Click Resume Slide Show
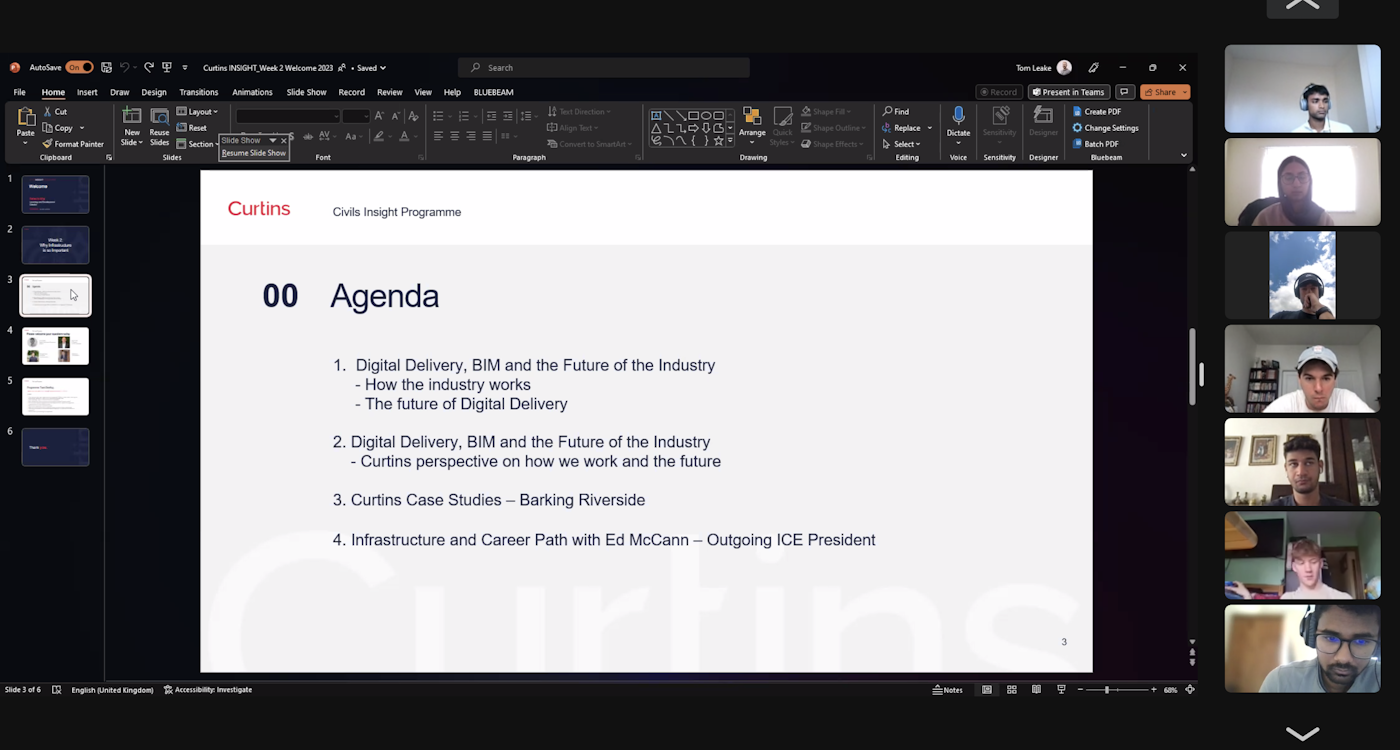Screen dimensions: 1400x750 click(254, 153)
